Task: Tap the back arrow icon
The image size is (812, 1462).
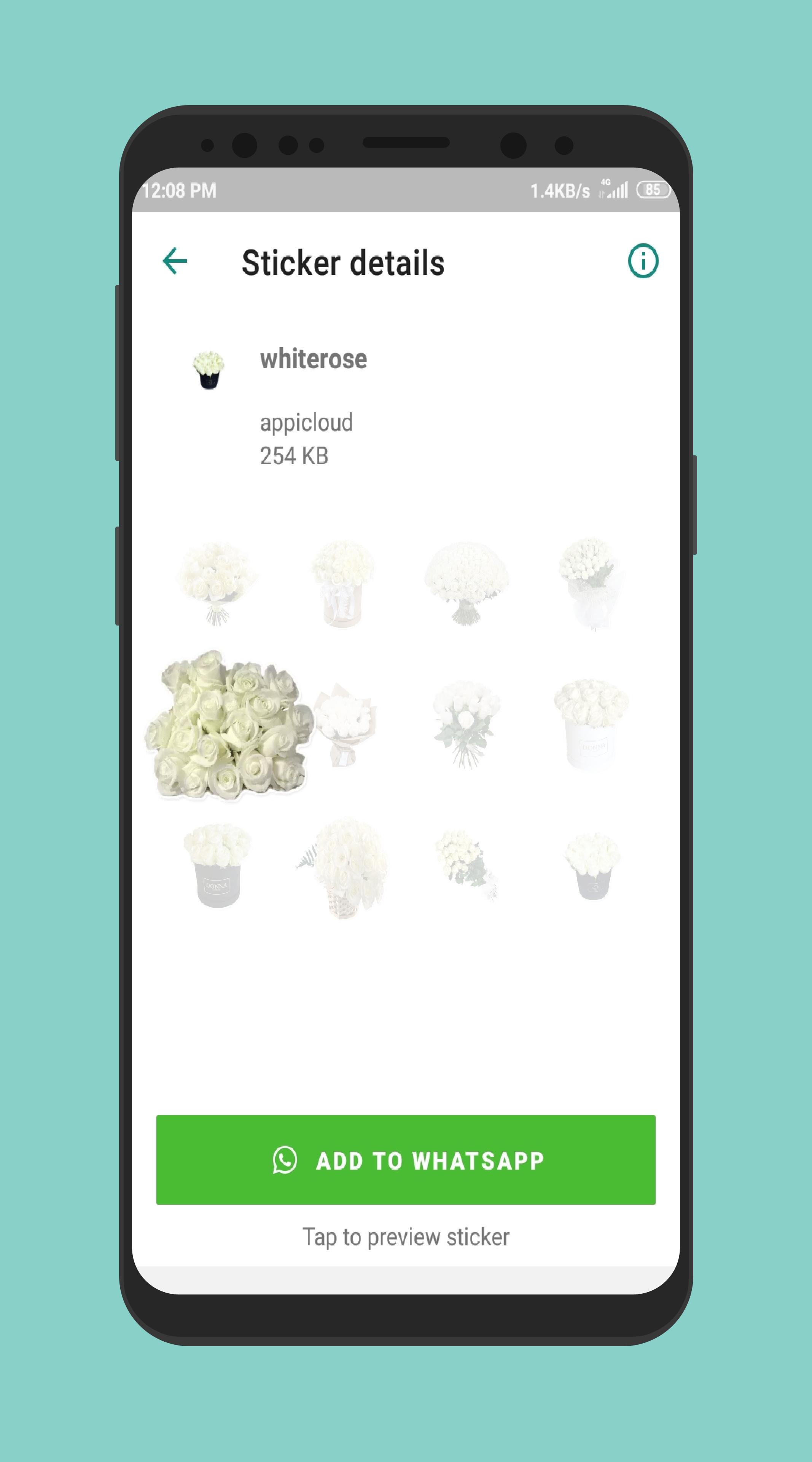Action: pyautogui.click(x=176, y=261)
